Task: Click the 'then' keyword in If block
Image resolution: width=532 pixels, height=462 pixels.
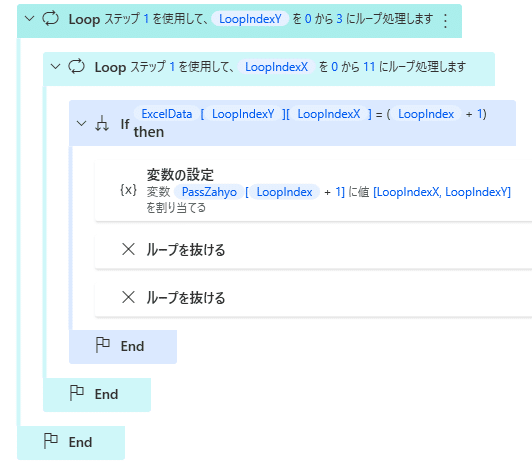Action: coord(149,132)
